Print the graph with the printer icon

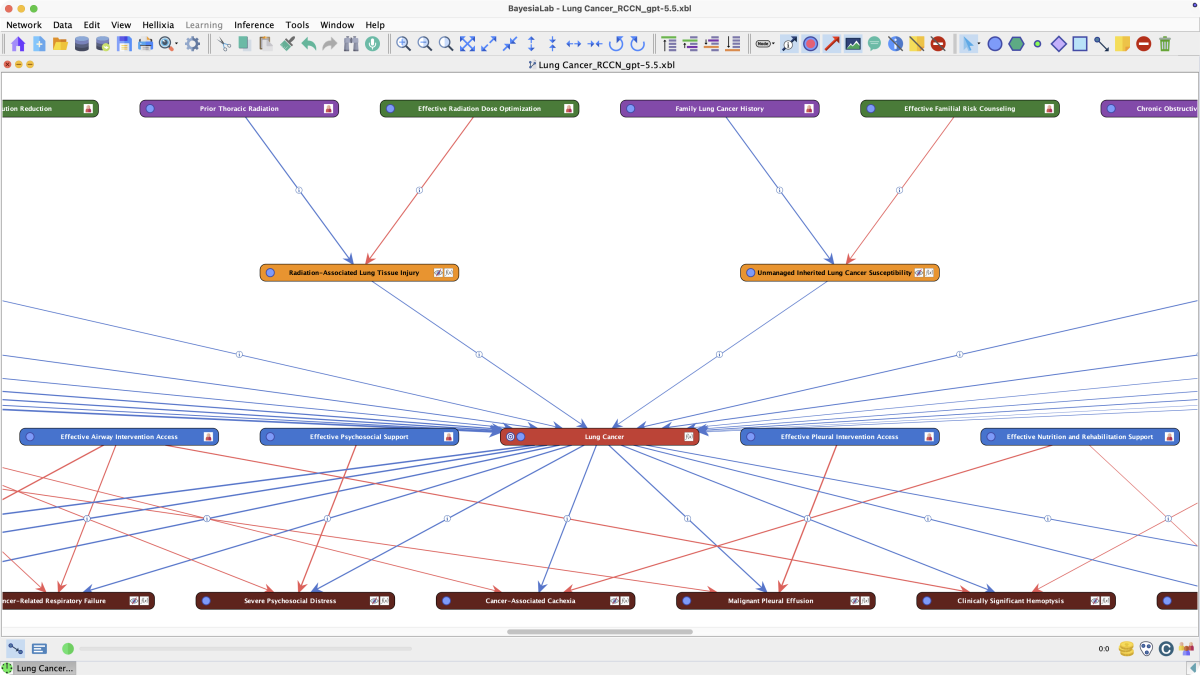tap(145, 44)
